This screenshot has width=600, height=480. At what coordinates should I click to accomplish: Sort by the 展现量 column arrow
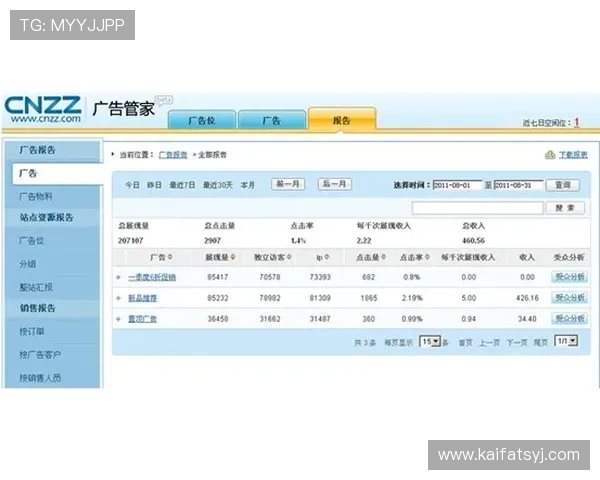(233, 257)
